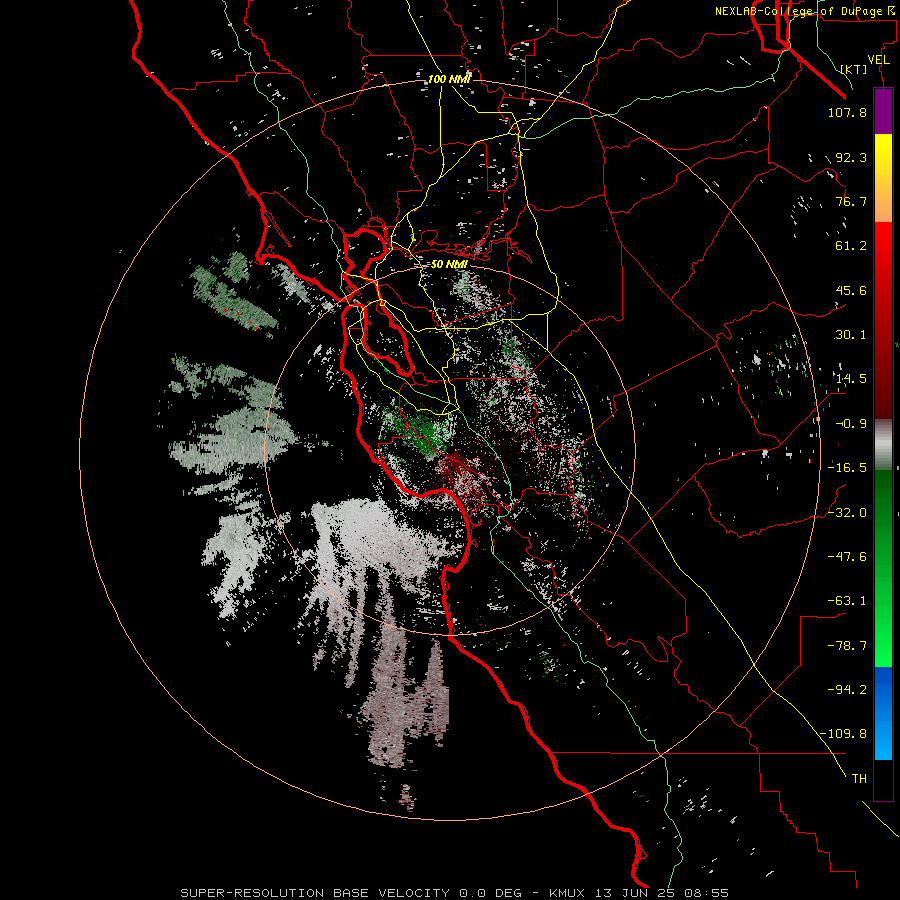900x900 pixels.
Task: Click the [KT] units label
Action: [854, 69]
